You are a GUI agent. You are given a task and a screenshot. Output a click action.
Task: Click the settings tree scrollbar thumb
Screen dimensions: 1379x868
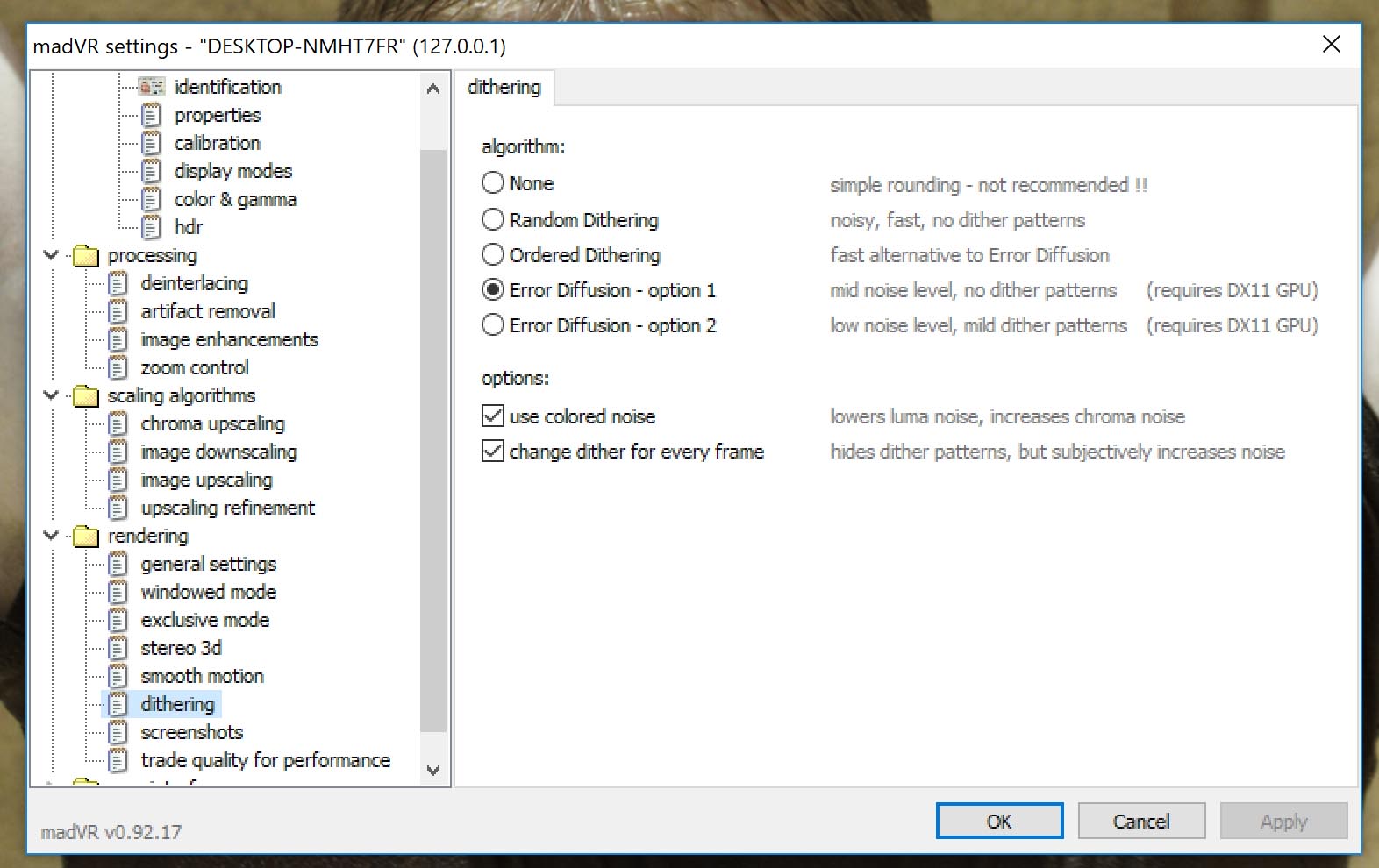point(432,440)
